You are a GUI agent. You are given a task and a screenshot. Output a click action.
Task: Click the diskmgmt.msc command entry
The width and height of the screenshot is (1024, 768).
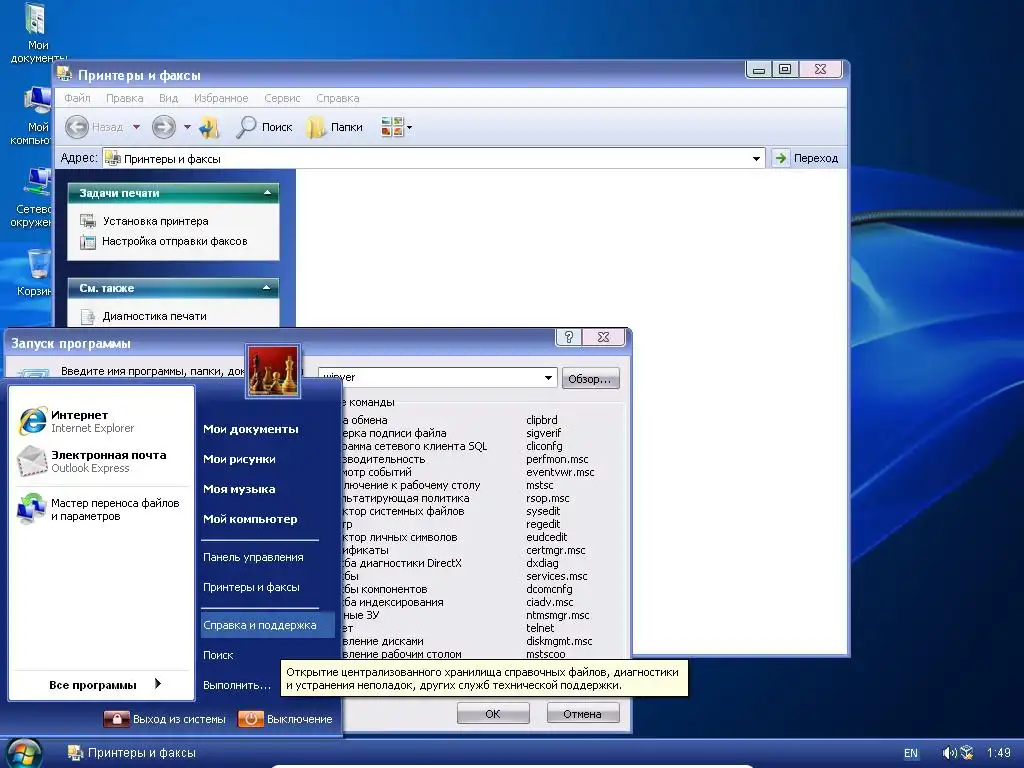559,641
